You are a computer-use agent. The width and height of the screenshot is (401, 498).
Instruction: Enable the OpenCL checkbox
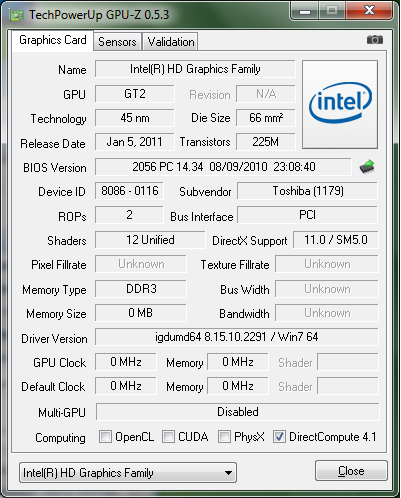point(105,436)
